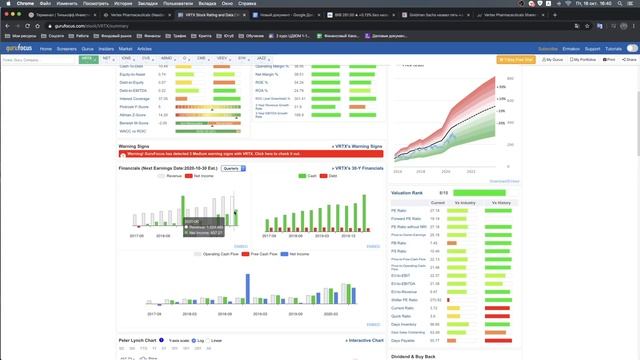The width and height of the screenshot is (640, 360).
Task: Open the Wi-Fi status menu
Action: click(568, 3)
